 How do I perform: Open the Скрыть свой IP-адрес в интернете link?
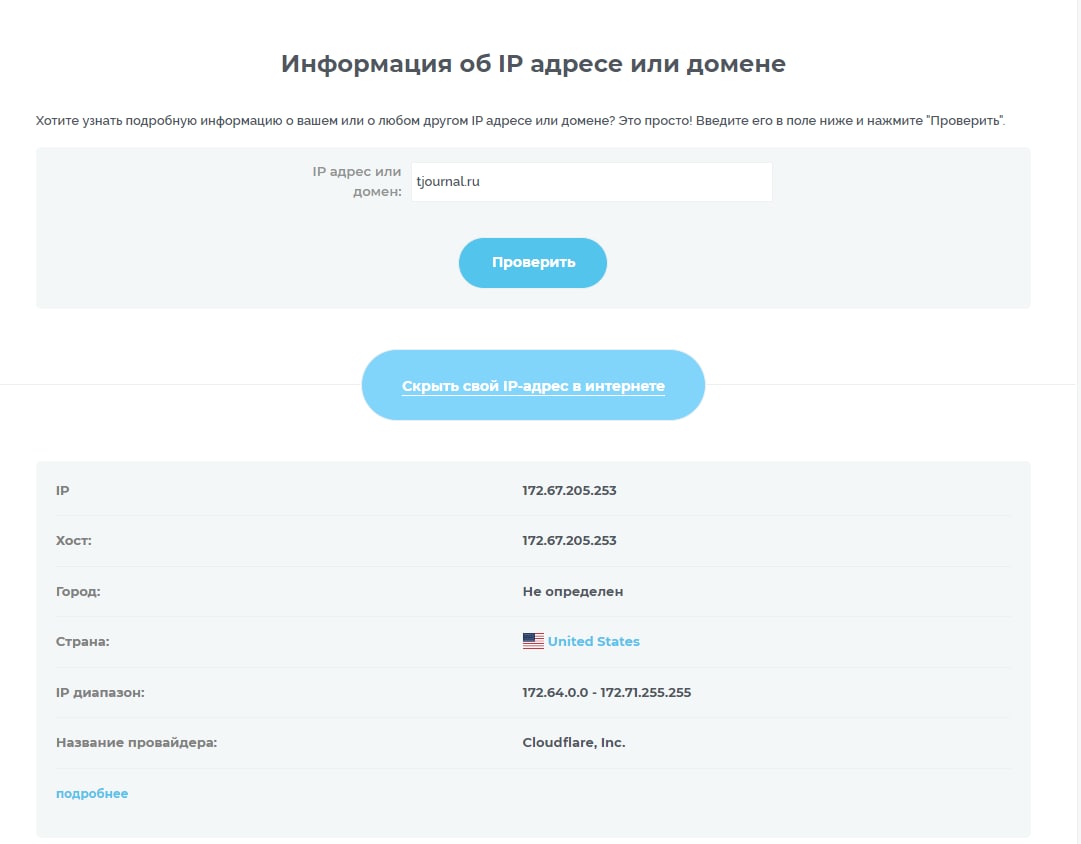point(533,385)
